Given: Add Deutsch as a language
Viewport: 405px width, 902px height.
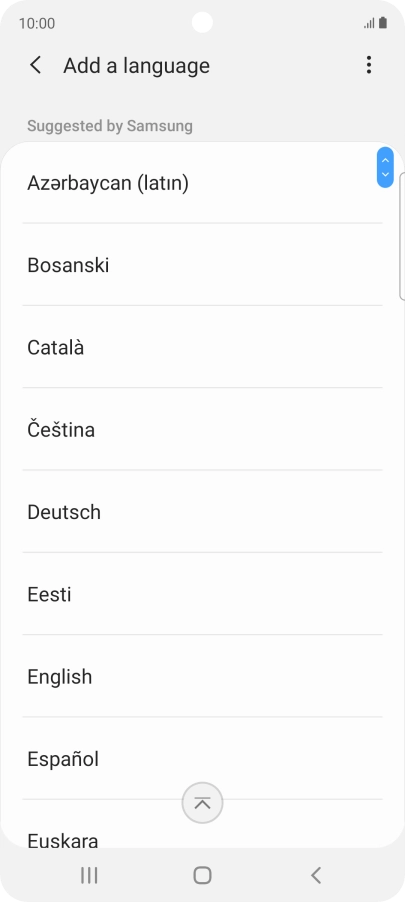Looking at the screenshot, I should (x=202, y=511).
